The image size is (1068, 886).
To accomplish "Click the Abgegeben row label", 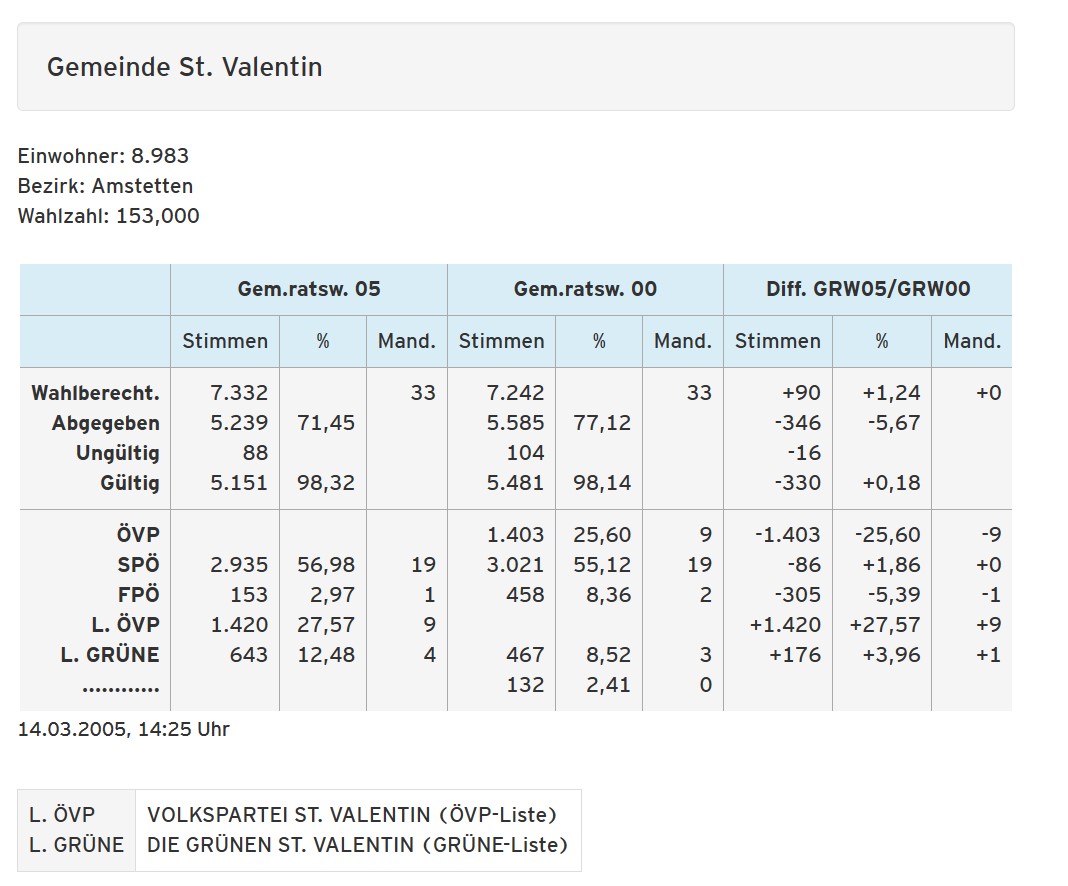I will point(105,423).
